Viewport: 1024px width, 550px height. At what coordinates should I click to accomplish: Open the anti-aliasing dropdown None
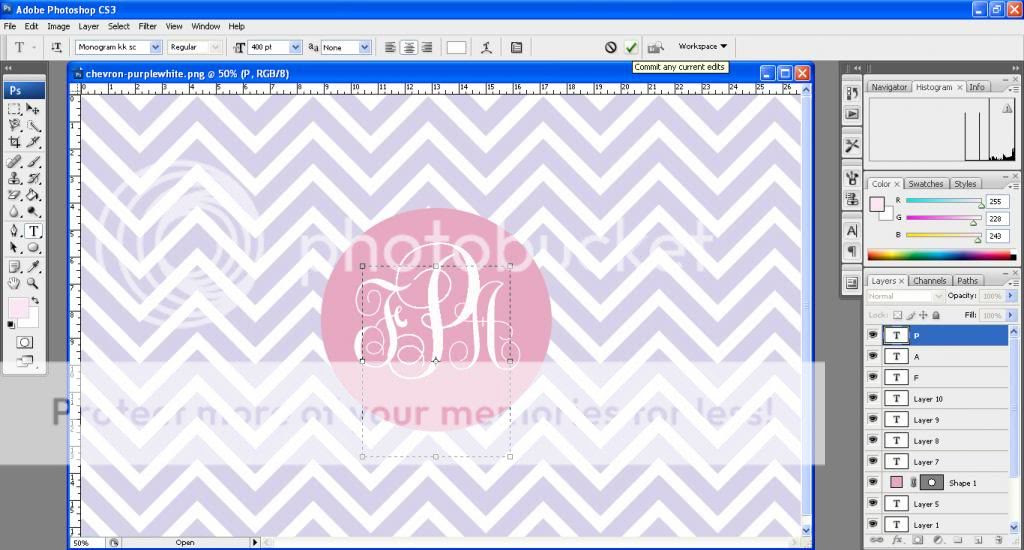click(x=364, y=47)
